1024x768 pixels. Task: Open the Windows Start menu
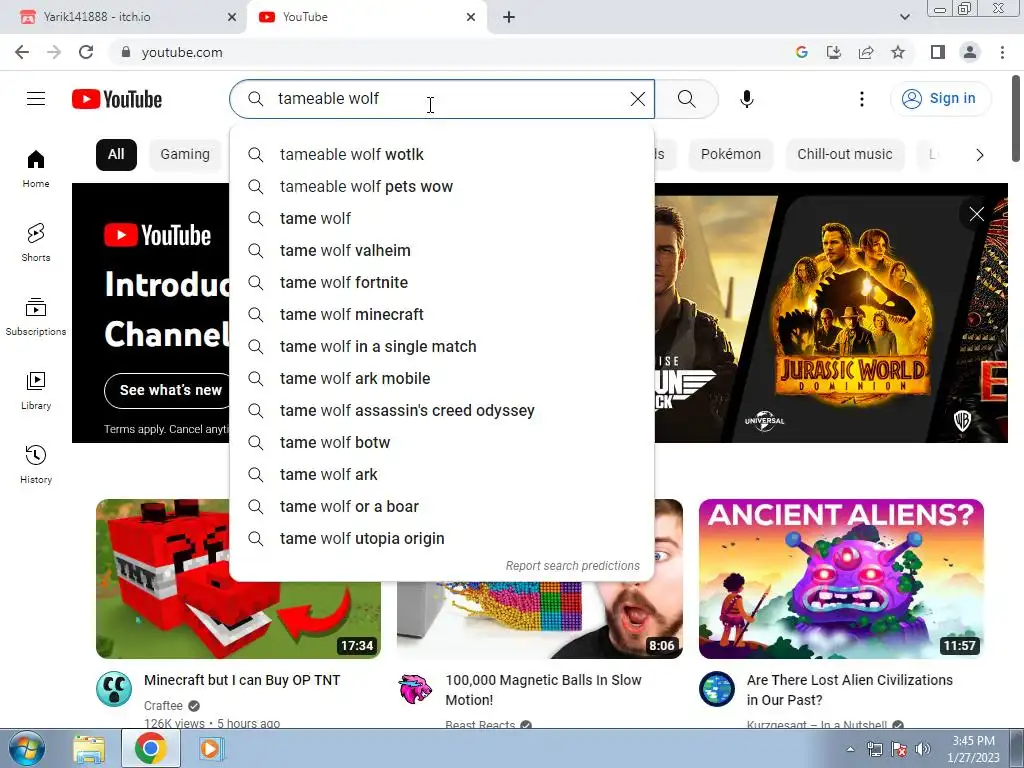point(27,748)
